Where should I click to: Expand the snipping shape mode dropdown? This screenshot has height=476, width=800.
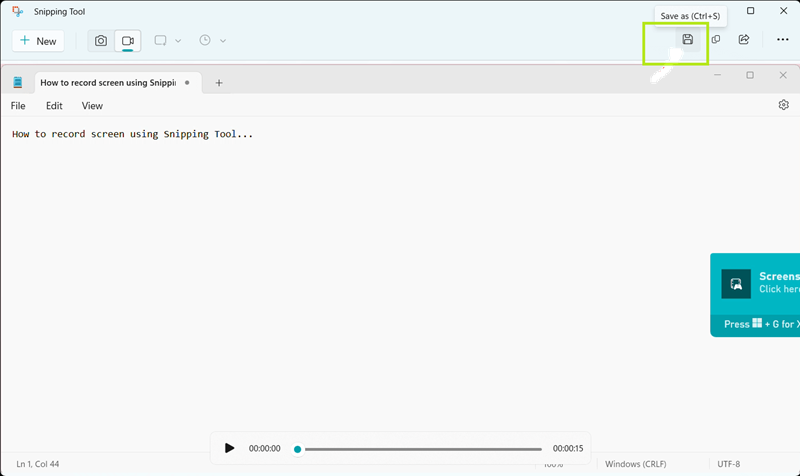tap(167, 41)
